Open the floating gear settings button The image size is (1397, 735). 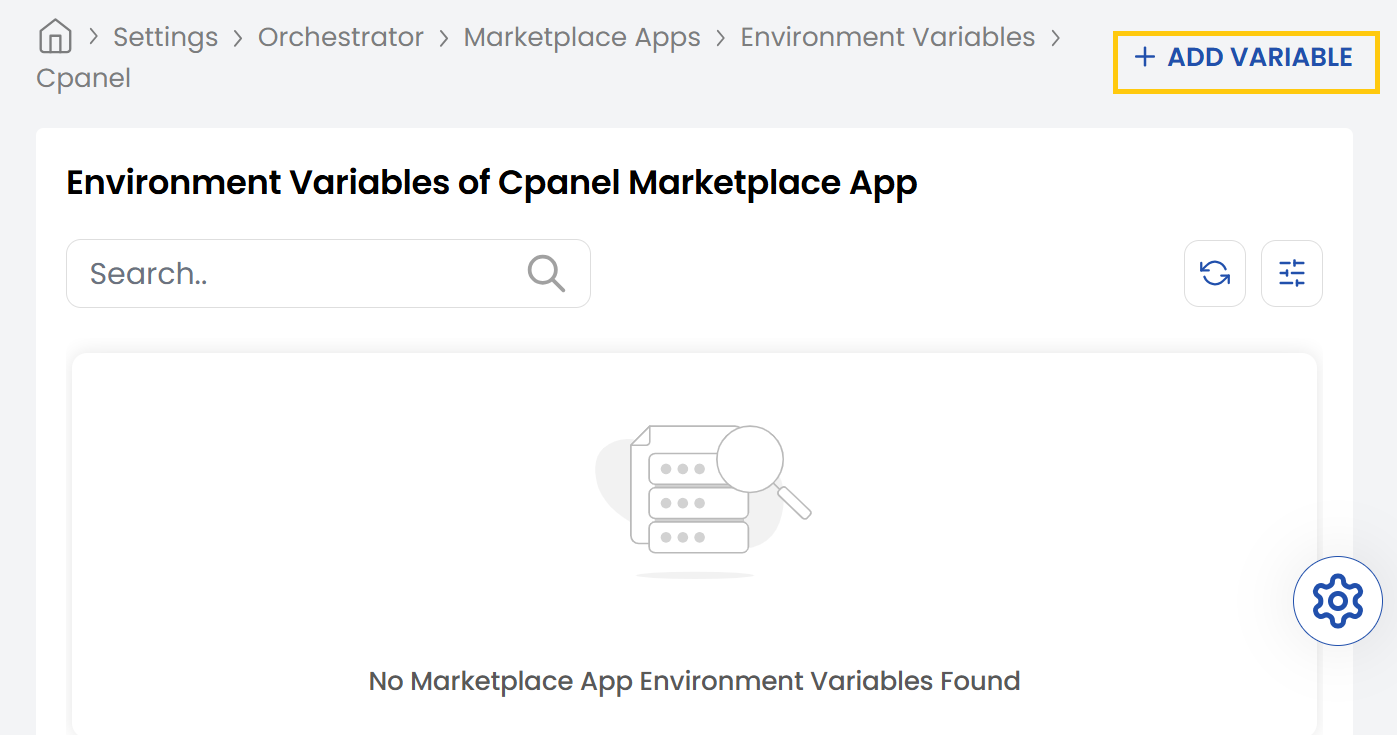click(1337, 601)
